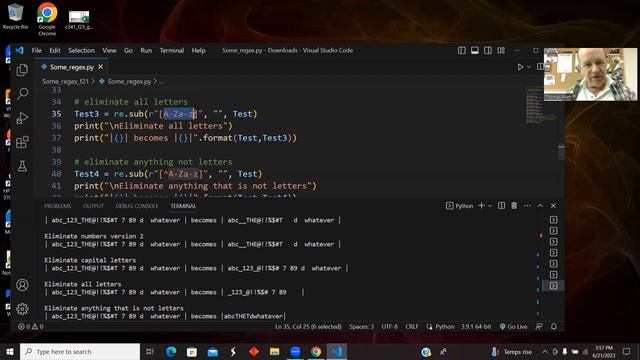This screenshot has height=360, width=640.
Task: Open the Terminal menu
Action: [x=171, y=50]
